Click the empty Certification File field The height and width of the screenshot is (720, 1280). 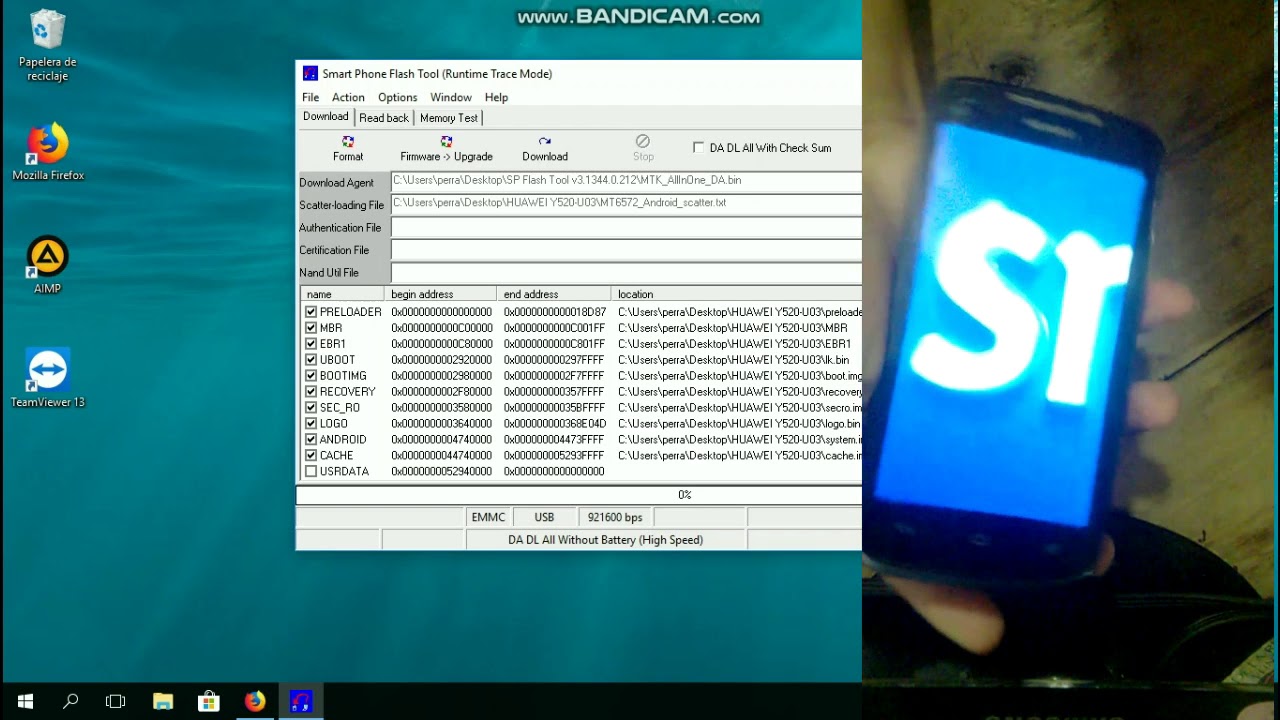pyautogui.click(x=626, y=250)
